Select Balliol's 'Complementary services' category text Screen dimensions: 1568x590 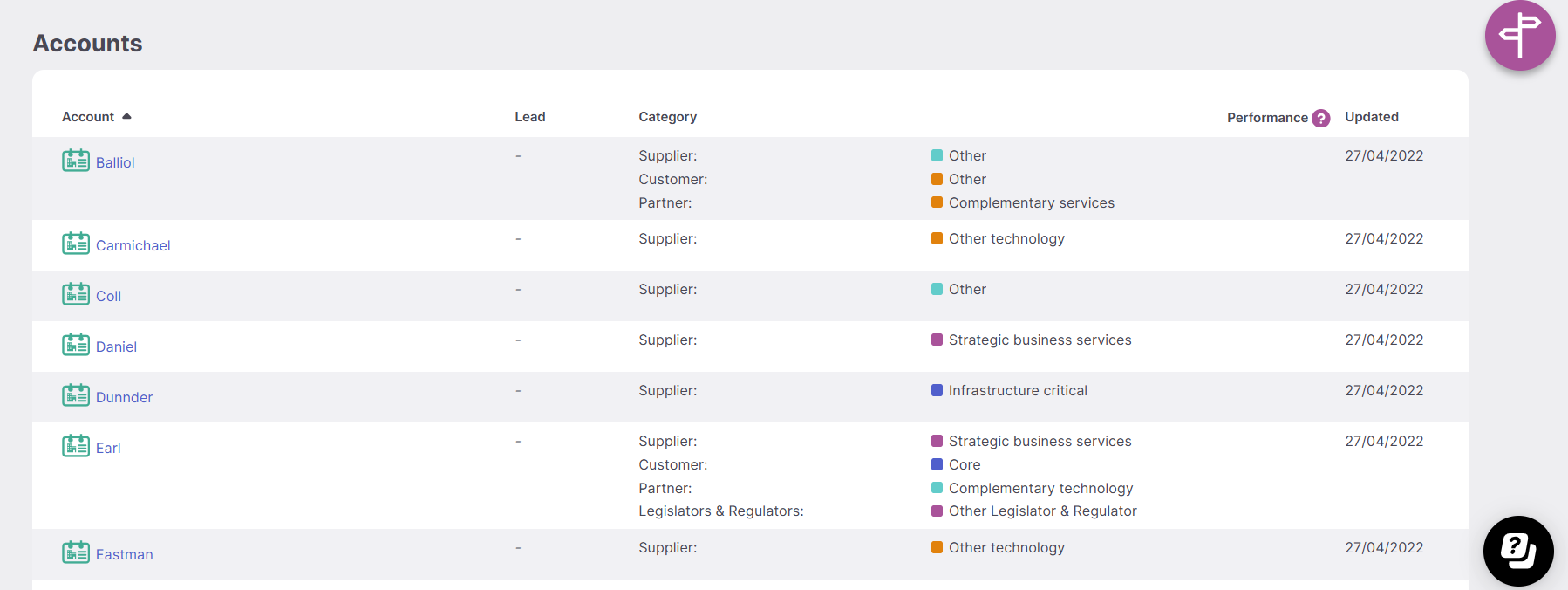pos(1032,202)
